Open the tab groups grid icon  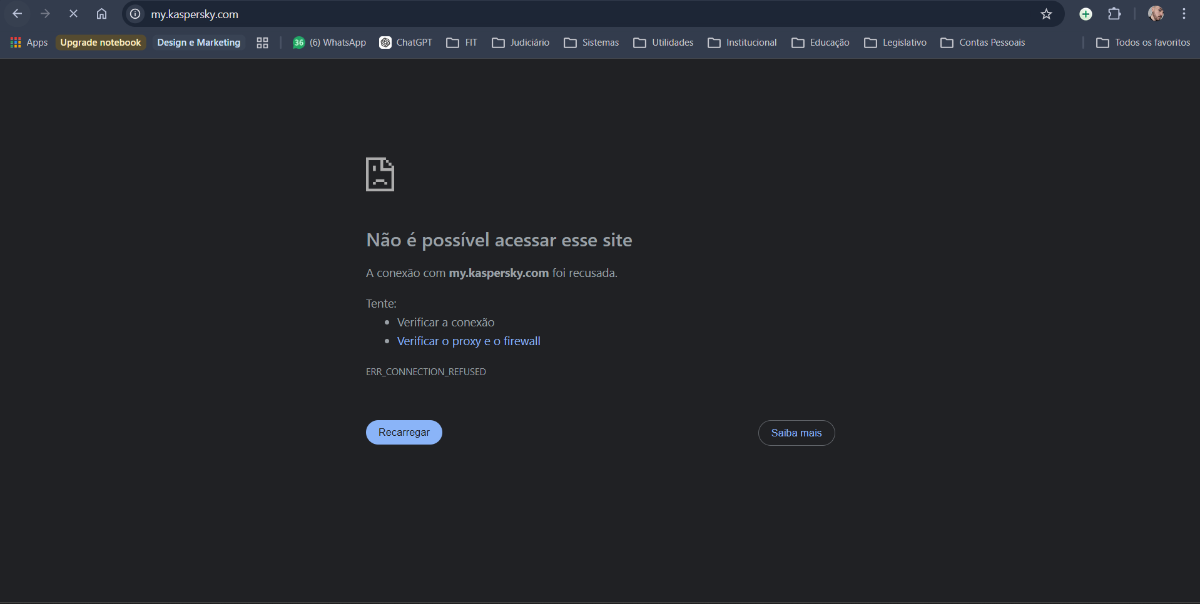[x=262, y=43]
